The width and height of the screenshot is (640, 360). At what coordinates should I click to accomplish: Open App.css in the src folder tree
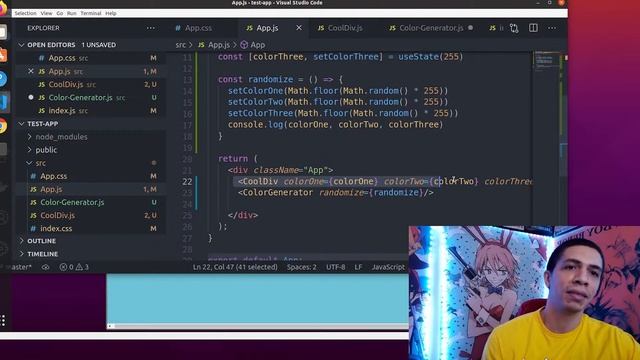(91, 176)
